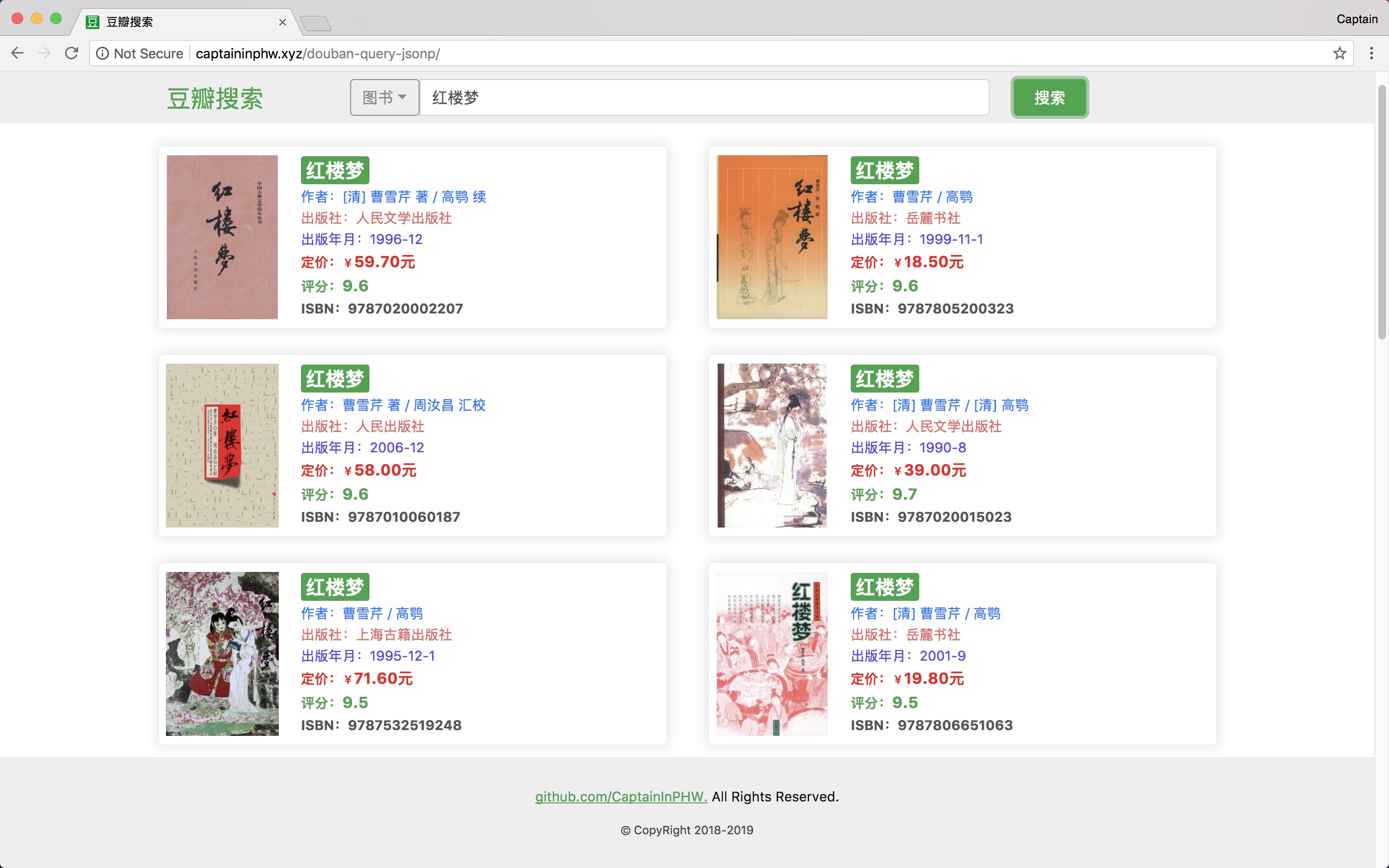1389x868 pixels.
Task: Click the Captain profile button
Action: point(1356,19)
